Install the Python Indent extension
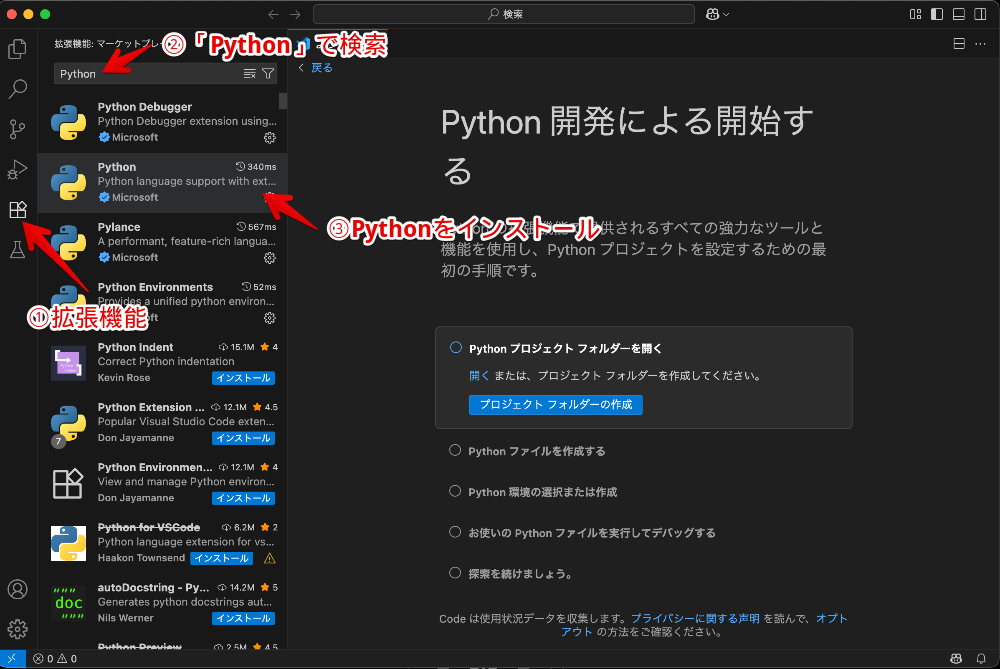The width and height of the screenshot is (1000, 669). click(x=243, y=378)
